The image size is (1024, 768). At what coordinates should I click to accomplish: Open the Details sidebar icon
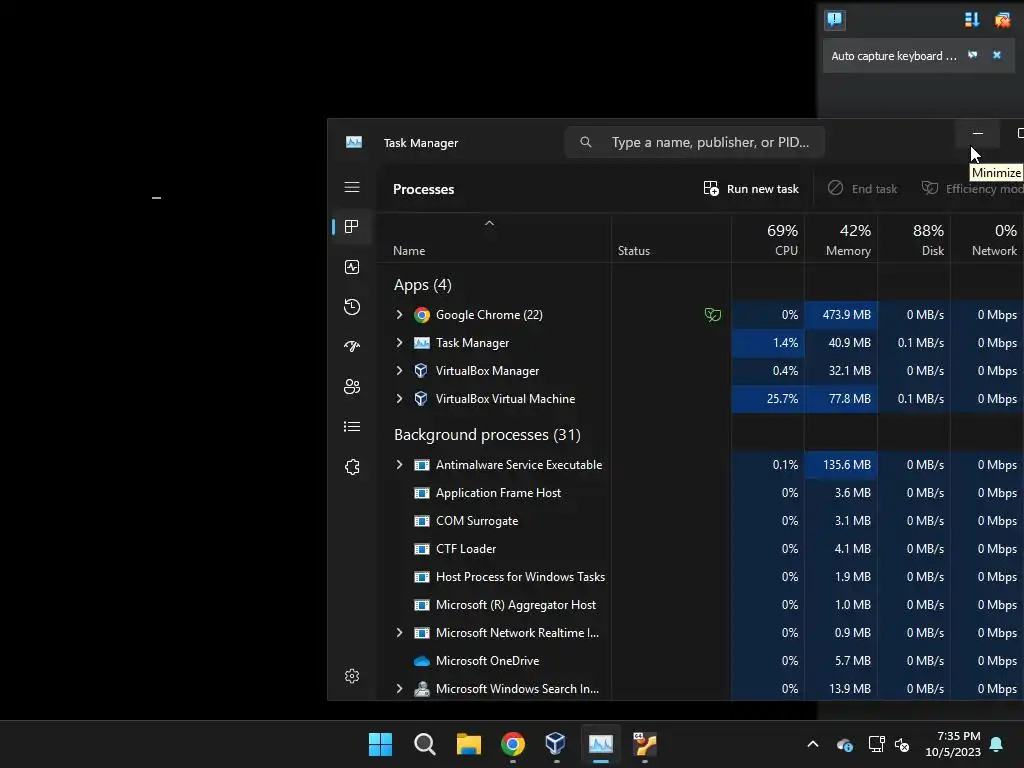click(352, 426)
